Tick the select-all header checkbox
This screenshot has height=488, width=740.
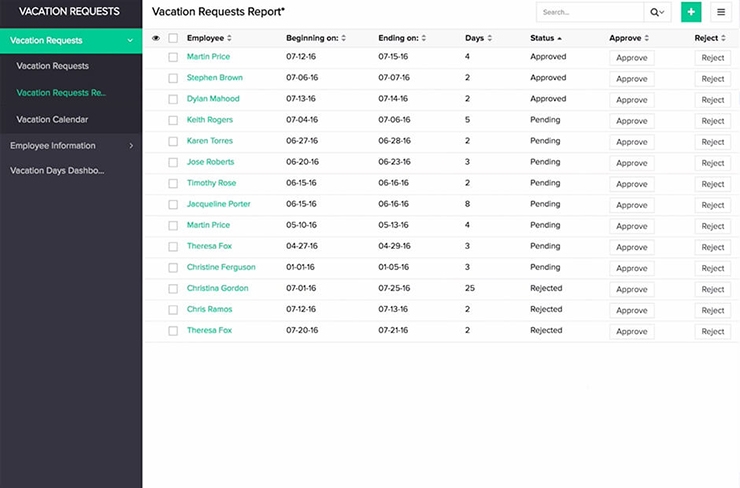[173, 38]
